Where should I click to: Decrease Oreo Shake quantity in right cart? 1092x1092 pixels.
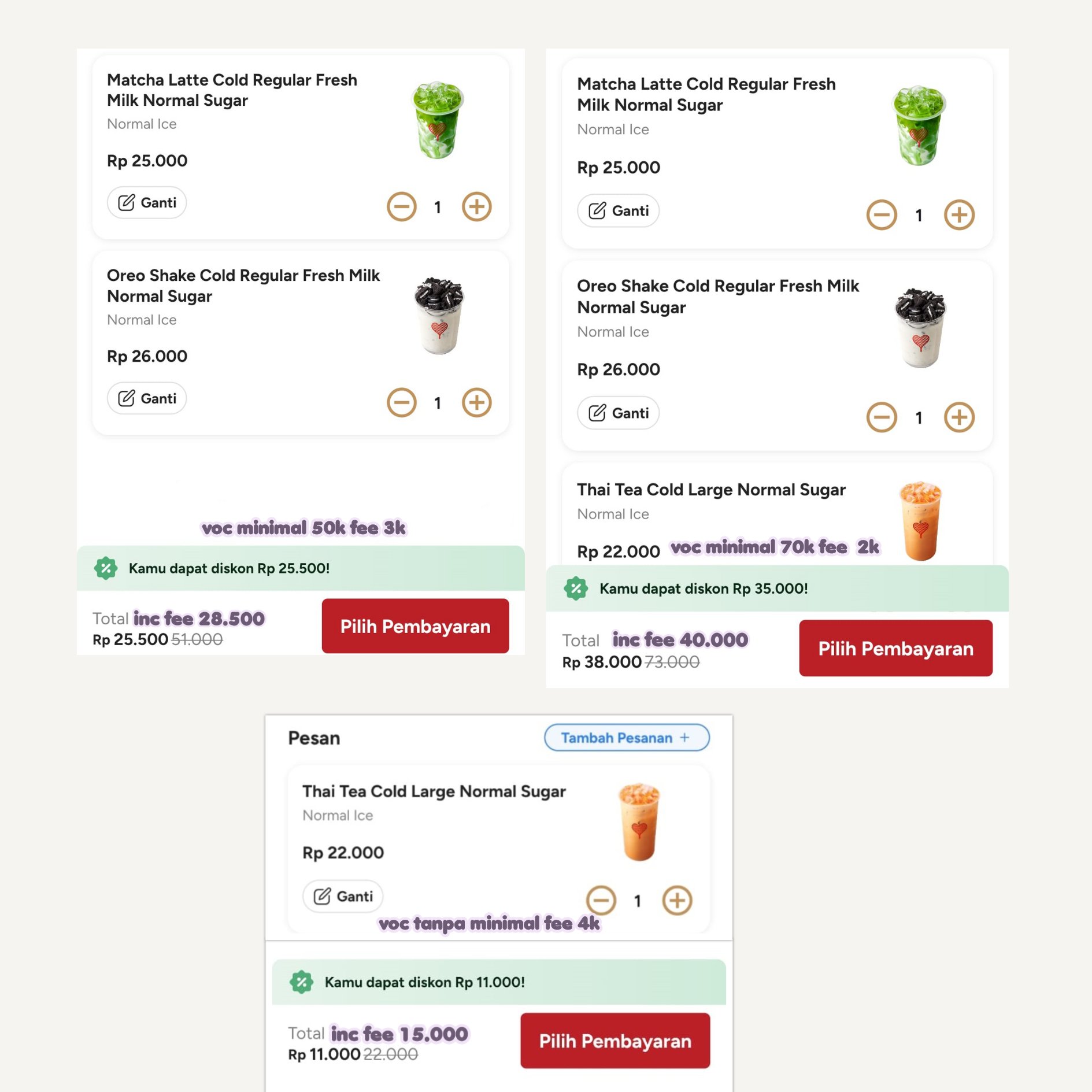click(x=882, y=417)
